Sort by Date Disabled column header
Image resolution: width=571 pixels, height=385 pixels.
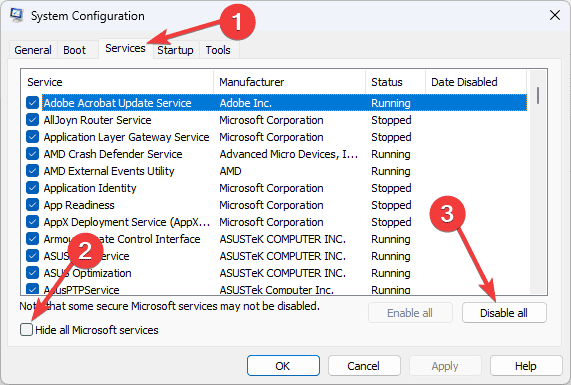point(476,82)
